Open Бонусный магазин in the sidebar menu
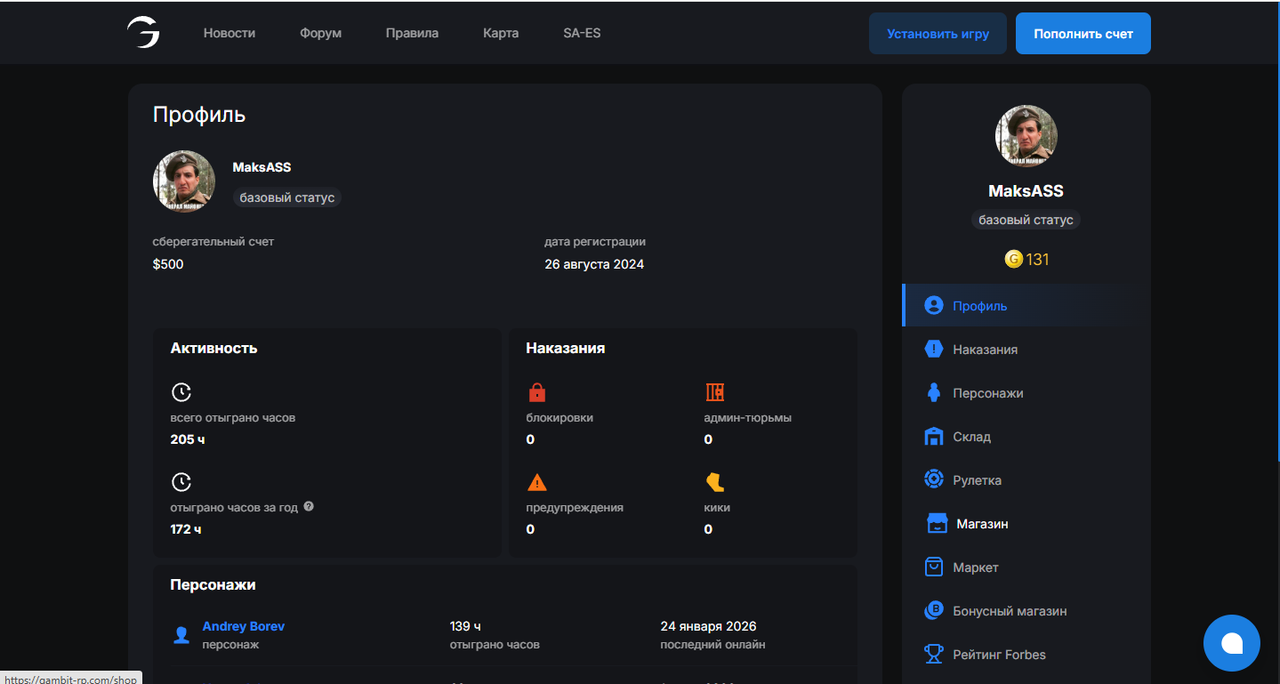 click(x=1010, y=611)
